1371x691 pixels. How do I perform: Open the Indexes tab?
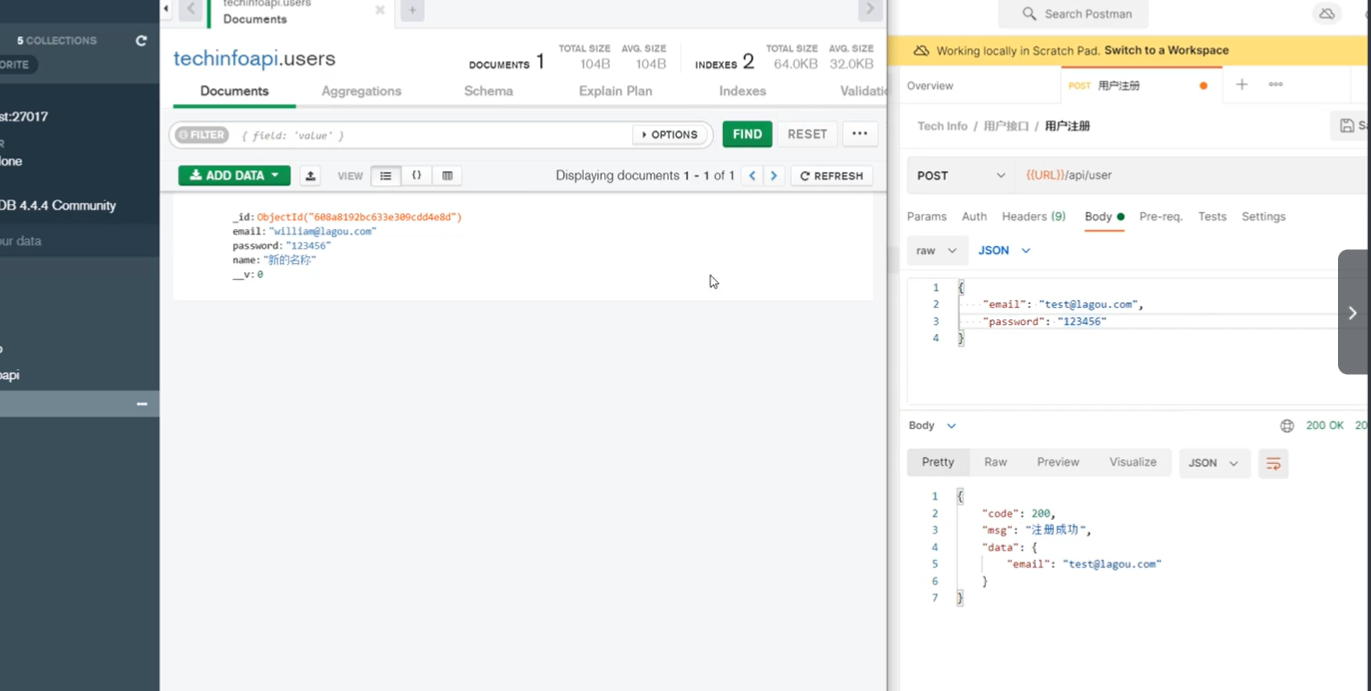742,91
